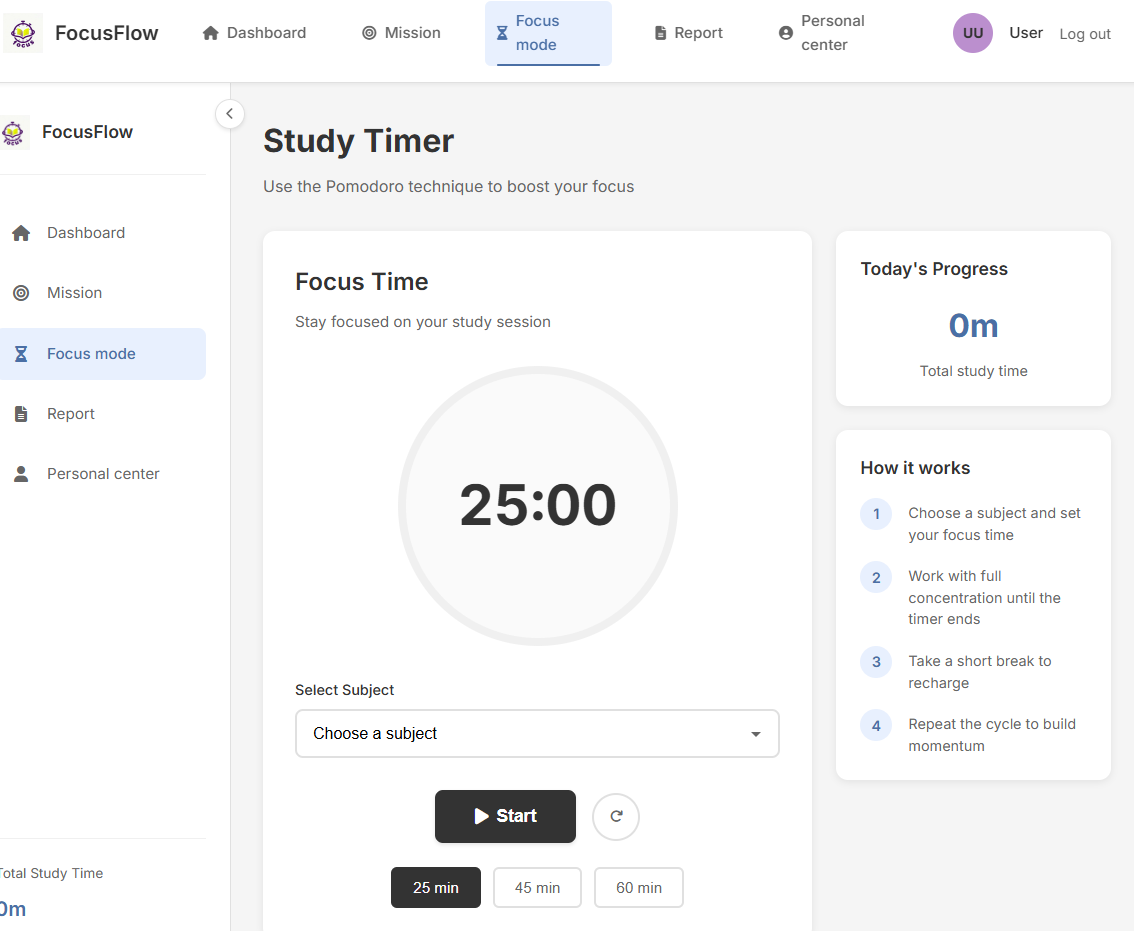Reset the timer with the circular arrow button

click(615, 817)
